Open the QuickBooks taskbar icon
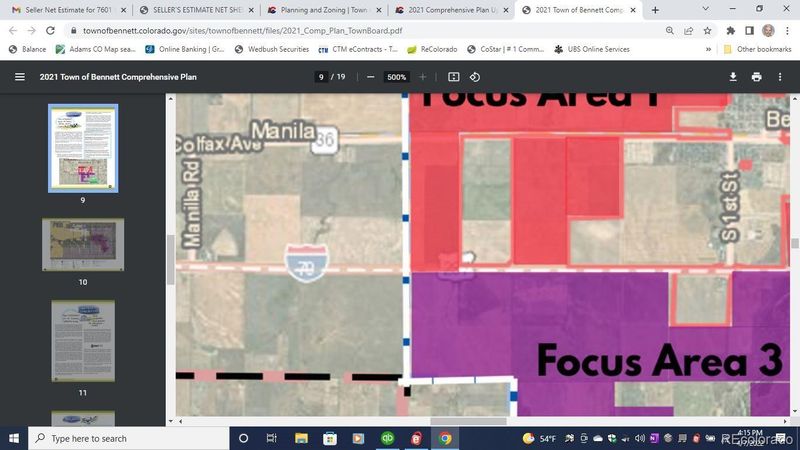Image resolution: width=800 pixels, height=450 pixels. click(388, 438)
